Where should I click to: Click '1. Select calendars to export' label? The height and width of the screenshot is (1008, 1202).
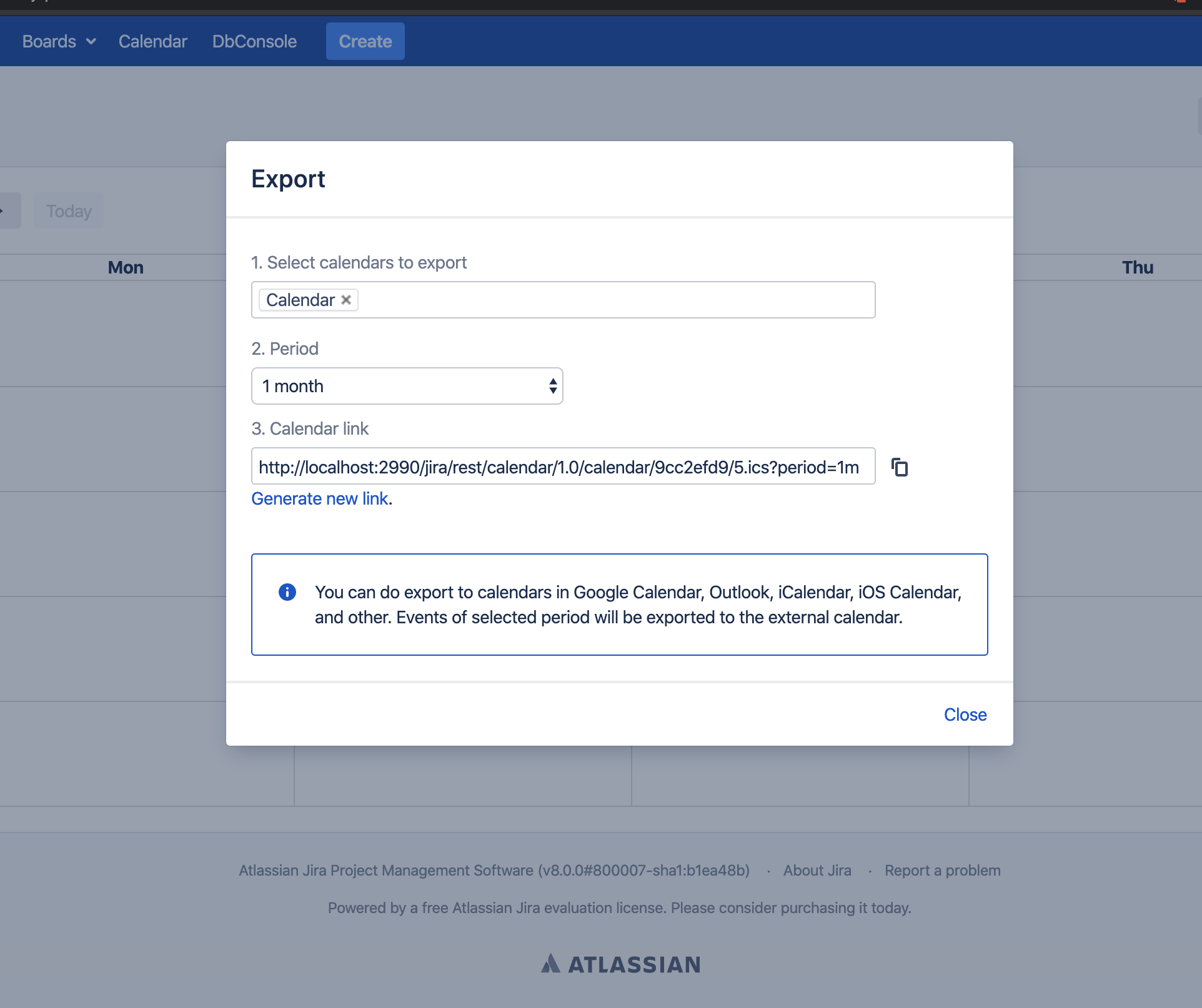point(359,262)
